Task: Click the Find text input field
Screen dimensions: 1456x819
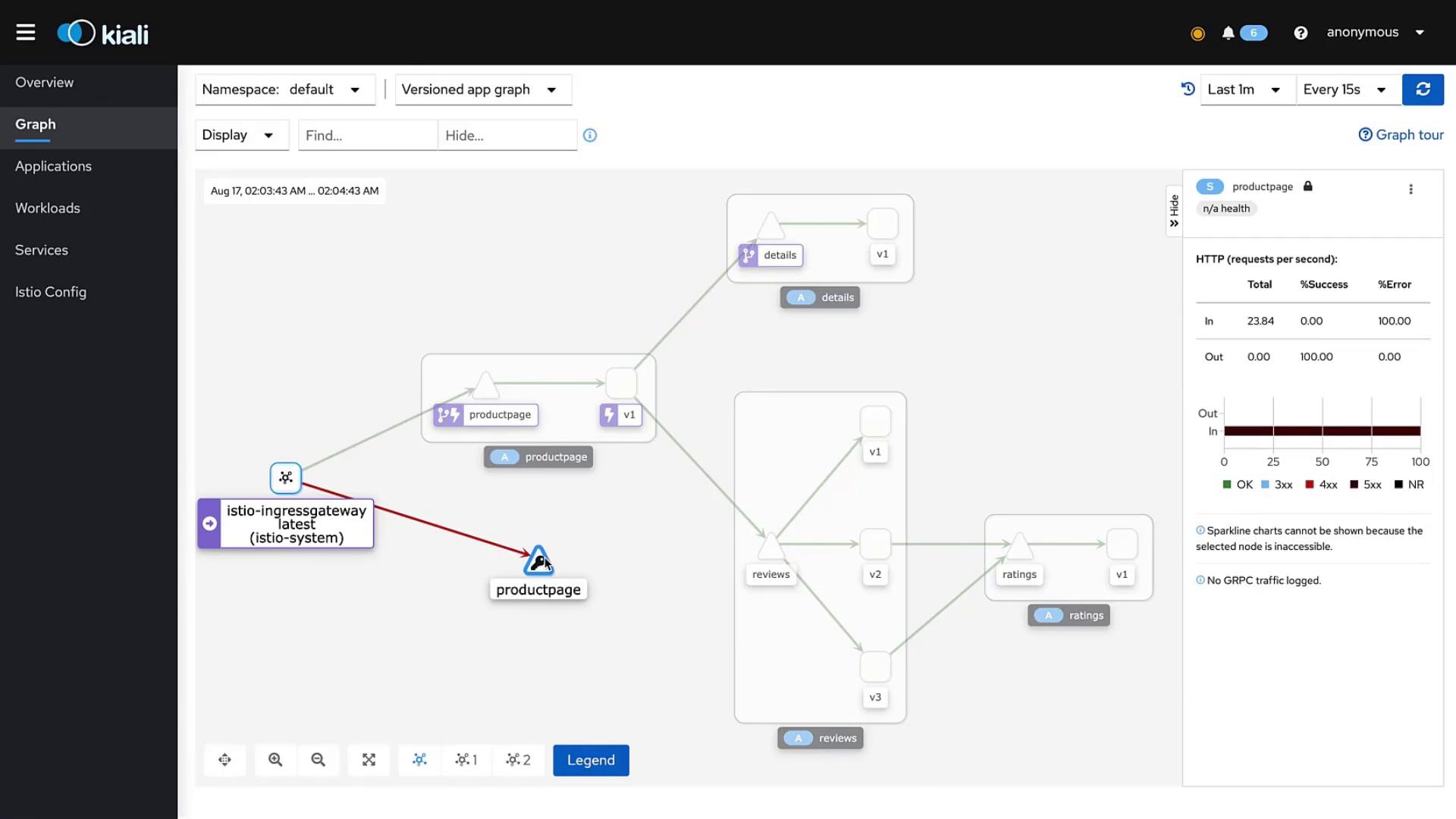Action: [367, 135]
